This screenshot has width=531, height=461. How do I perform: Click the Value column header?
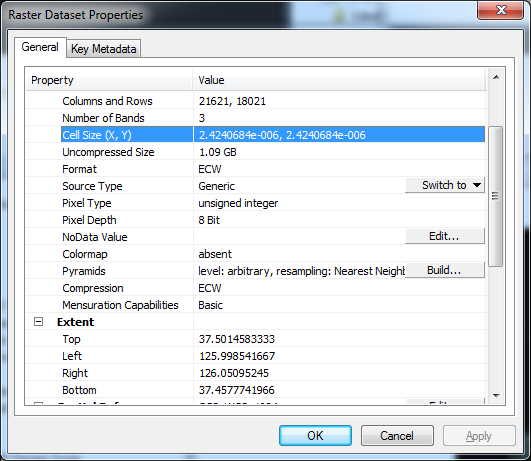[339, 80]
